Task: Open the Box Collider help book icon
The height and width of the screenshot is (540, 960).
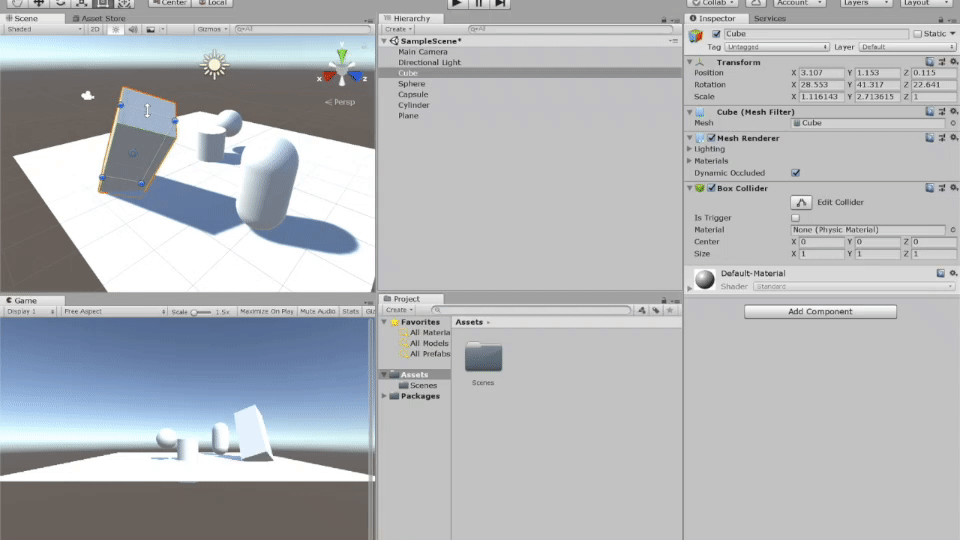Action: click(x=929, y=187)
